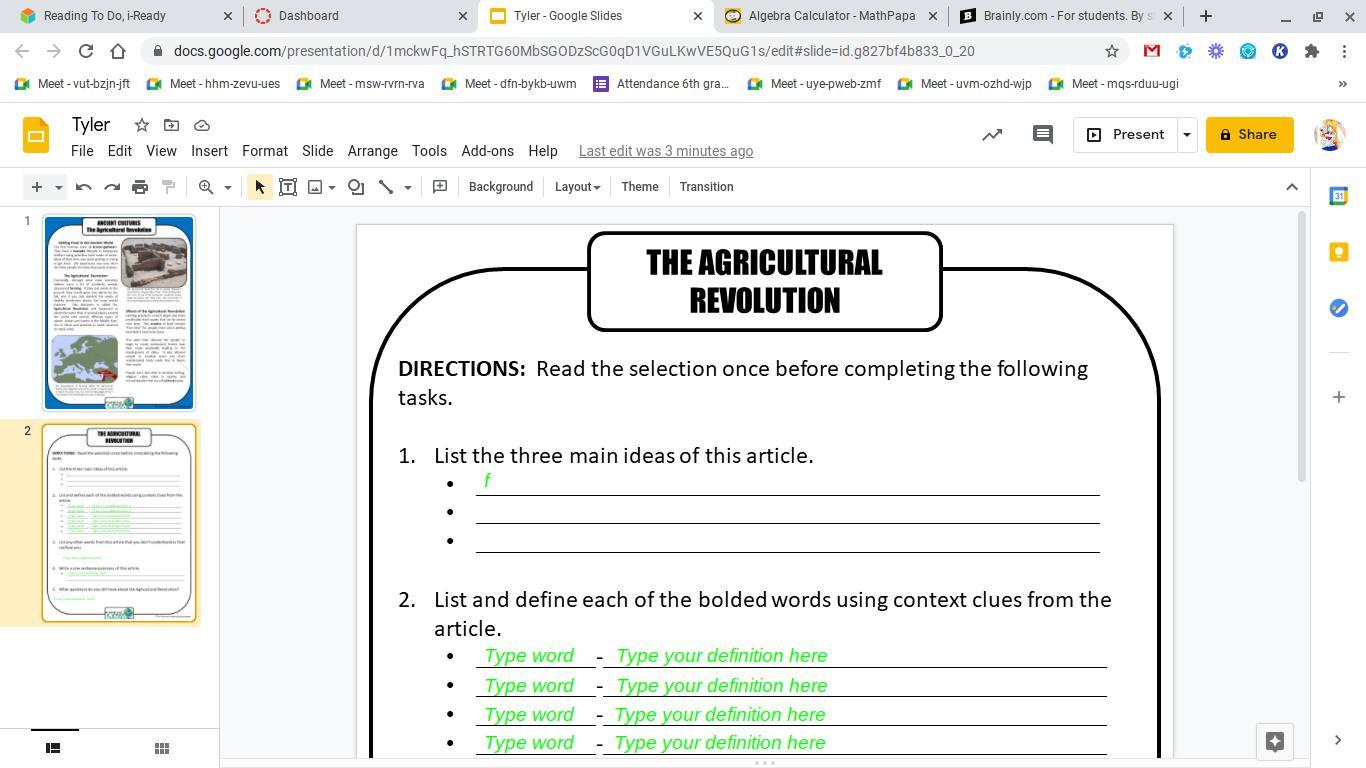Collapse the menus with the up chevron
The image size is (1366, 768).
(1292, 187)
